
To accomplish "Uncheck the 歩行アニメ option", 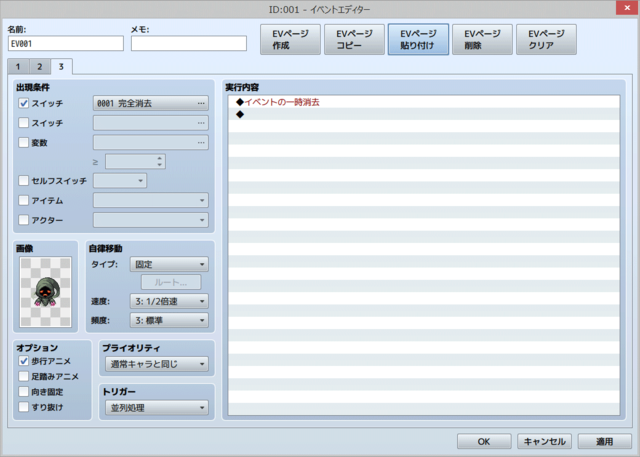I will coord(24,361).
